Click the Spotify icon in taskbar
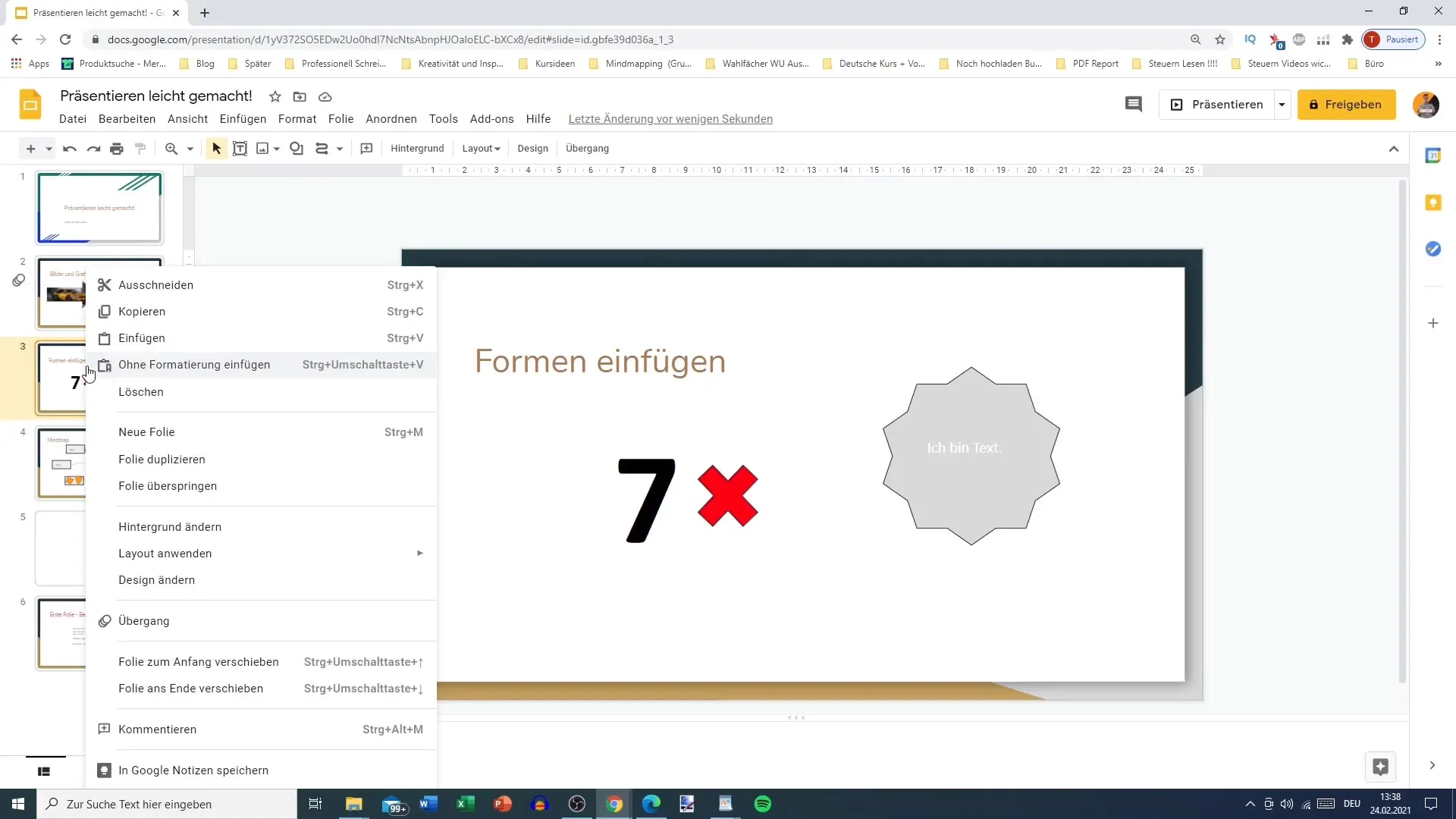 (763, 803)
